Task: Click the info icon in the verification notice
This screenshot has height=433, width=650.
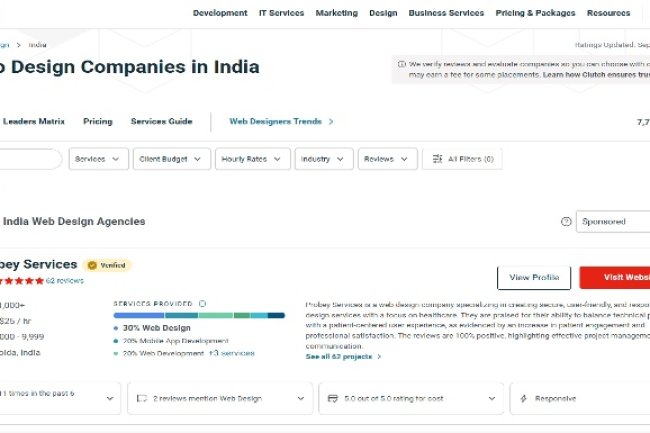Action: point(400,65)
